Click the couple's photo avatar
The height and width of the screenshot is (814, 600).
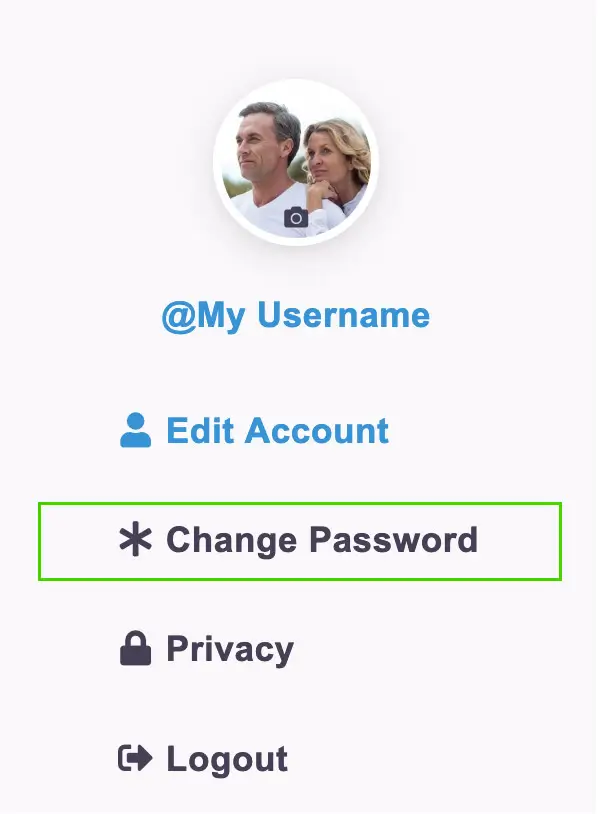tap(296, 162)
